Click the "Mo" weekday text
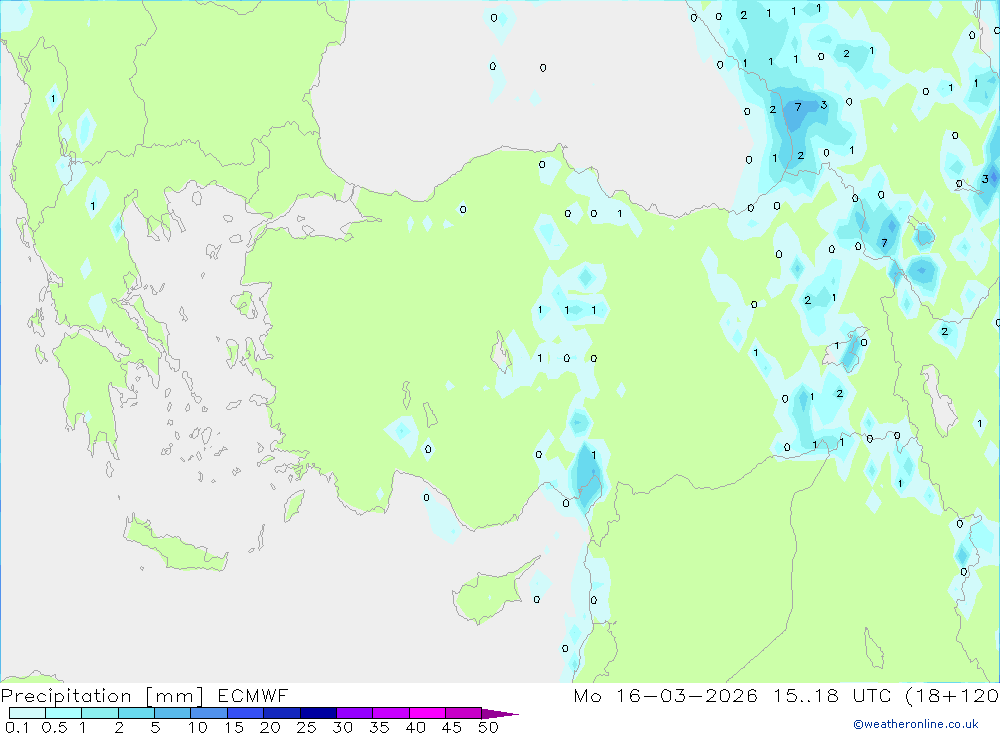 pyautogui.click(x=587, y=695)
